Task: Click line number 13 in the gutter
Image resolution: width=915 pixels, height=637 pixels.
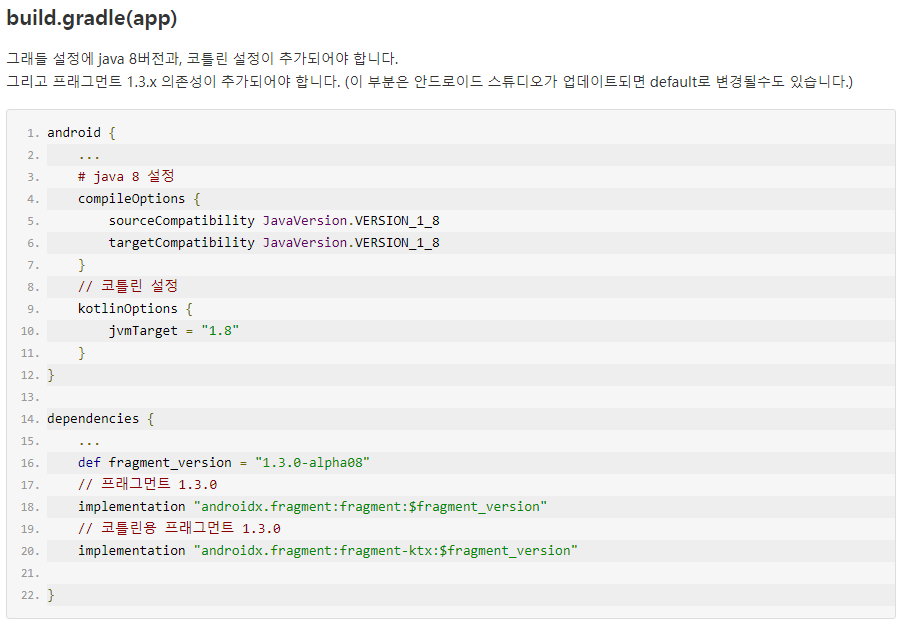Action: click(30, 397)
